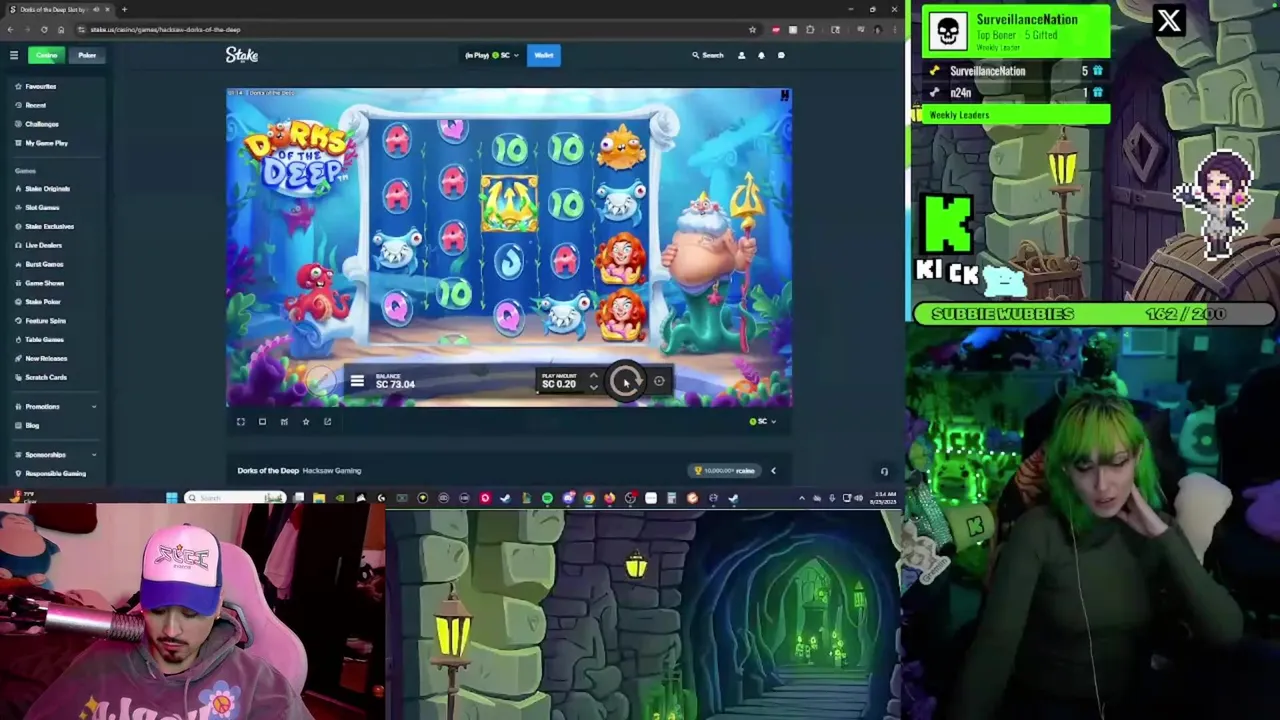The width and height of the screenshot is (1280, 720).
Task: Open live stats chart icon
Action: click(284, 422)
